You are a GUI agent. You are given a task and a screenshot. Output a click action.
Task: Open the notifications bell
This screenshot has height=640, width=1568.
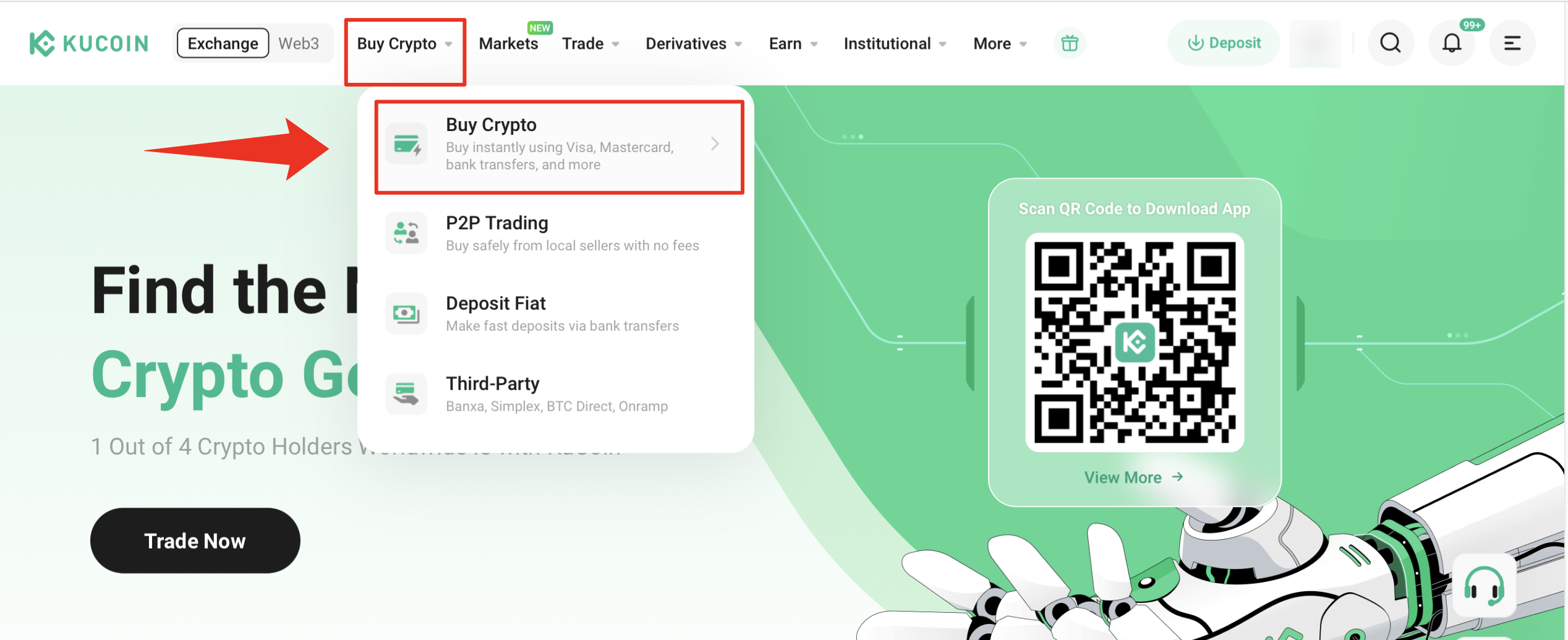[1451, 43]
